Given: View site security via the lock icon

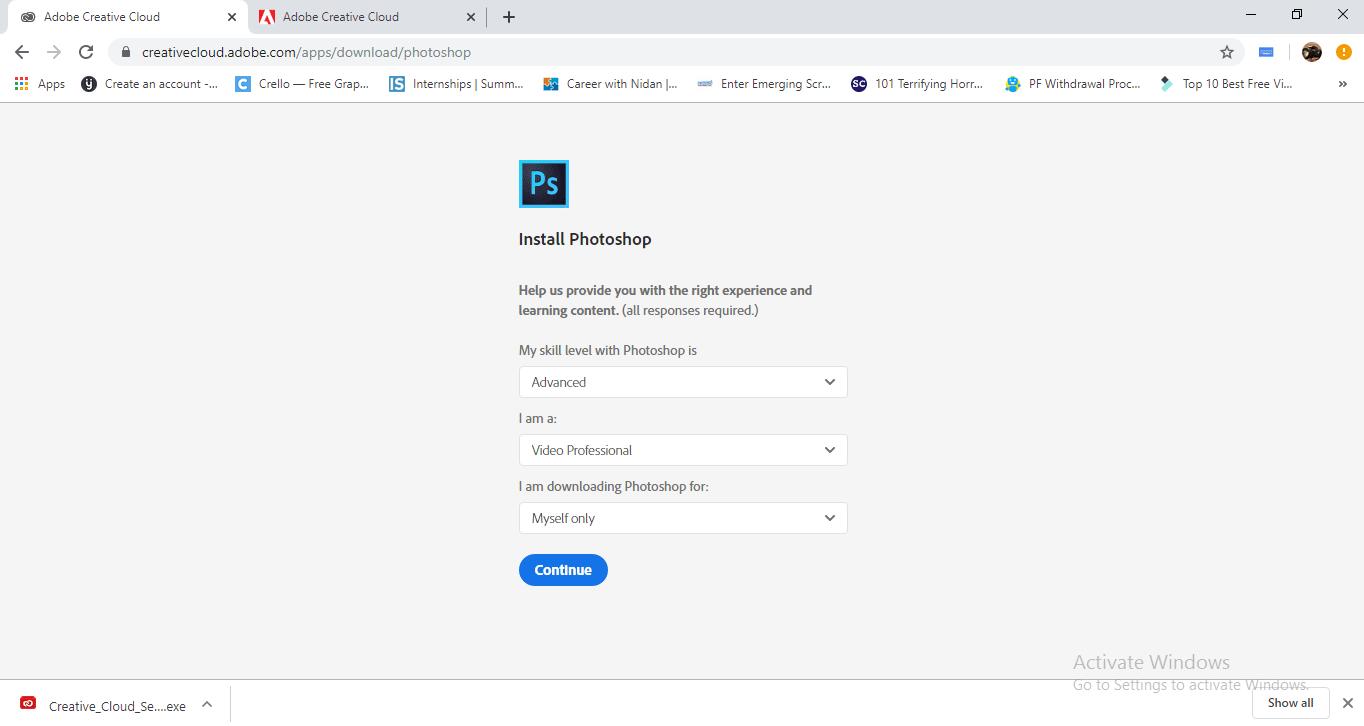Looking at the screenshot, I should tap(126, 52).
